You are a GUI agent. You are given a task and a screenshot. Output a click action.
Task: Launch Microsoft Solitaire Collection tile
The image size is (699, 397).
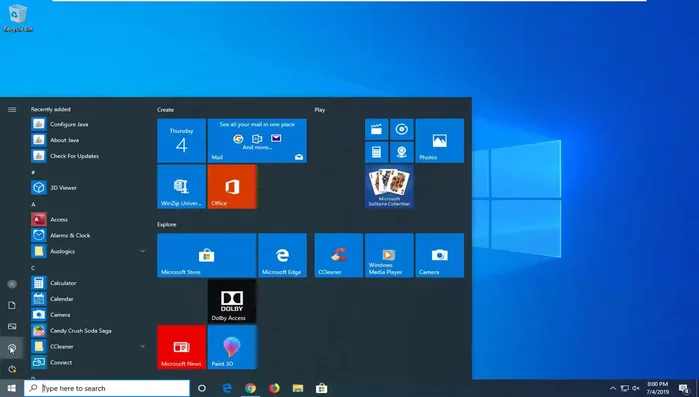(389, 186)
